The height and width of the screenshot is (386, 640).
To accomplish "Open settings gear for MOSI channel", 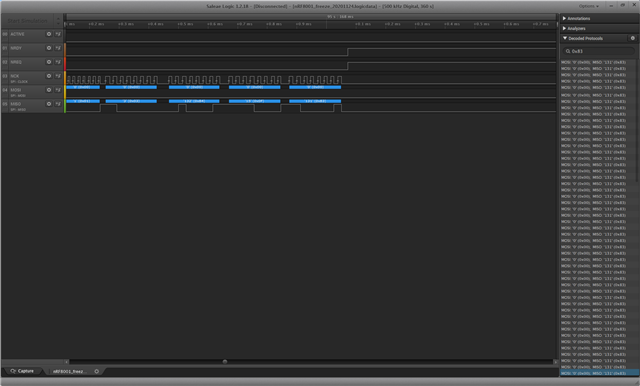I will click(49, 90).
